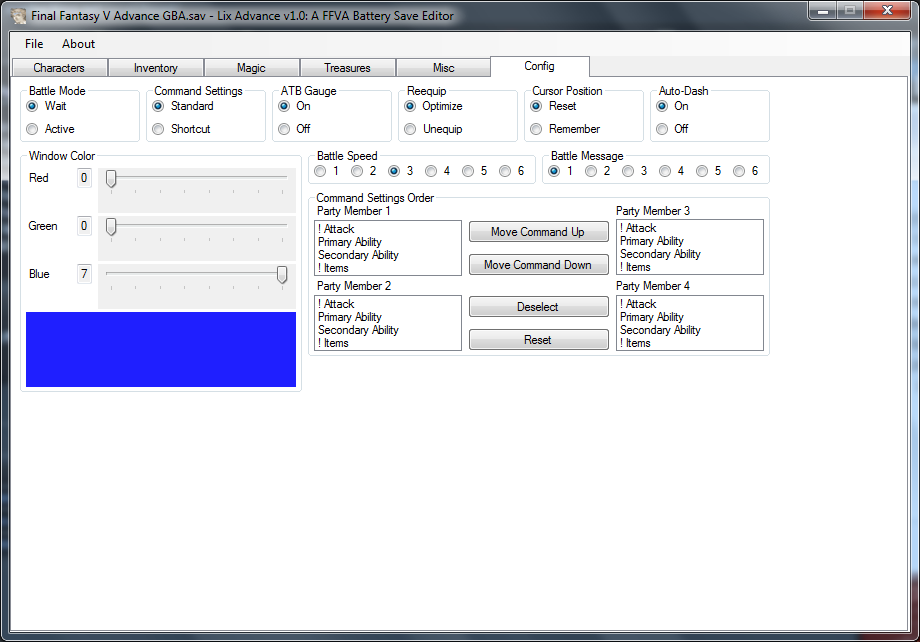Select the Config tab
Viewport: 920px width, 642px height.
[x=540, y=66]
